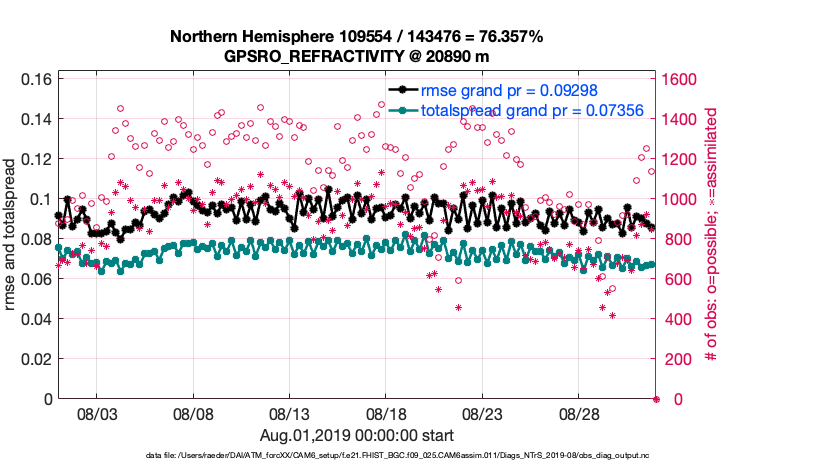Click the 'Northern Hemisphere' plot title line
830x470 pixels.
[x=356, y=37]
